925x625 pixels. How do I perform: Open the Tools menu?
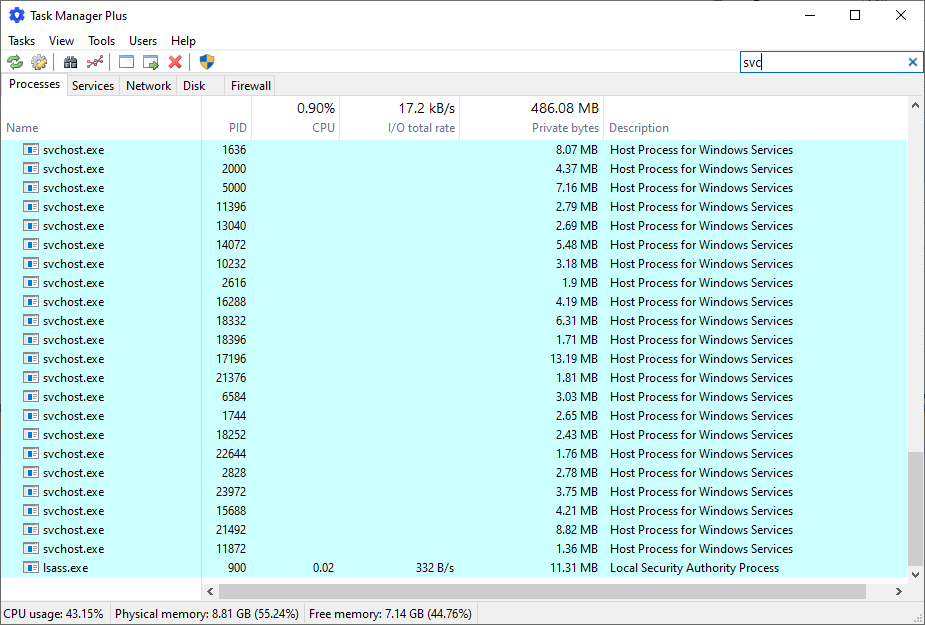pos(101,41)
